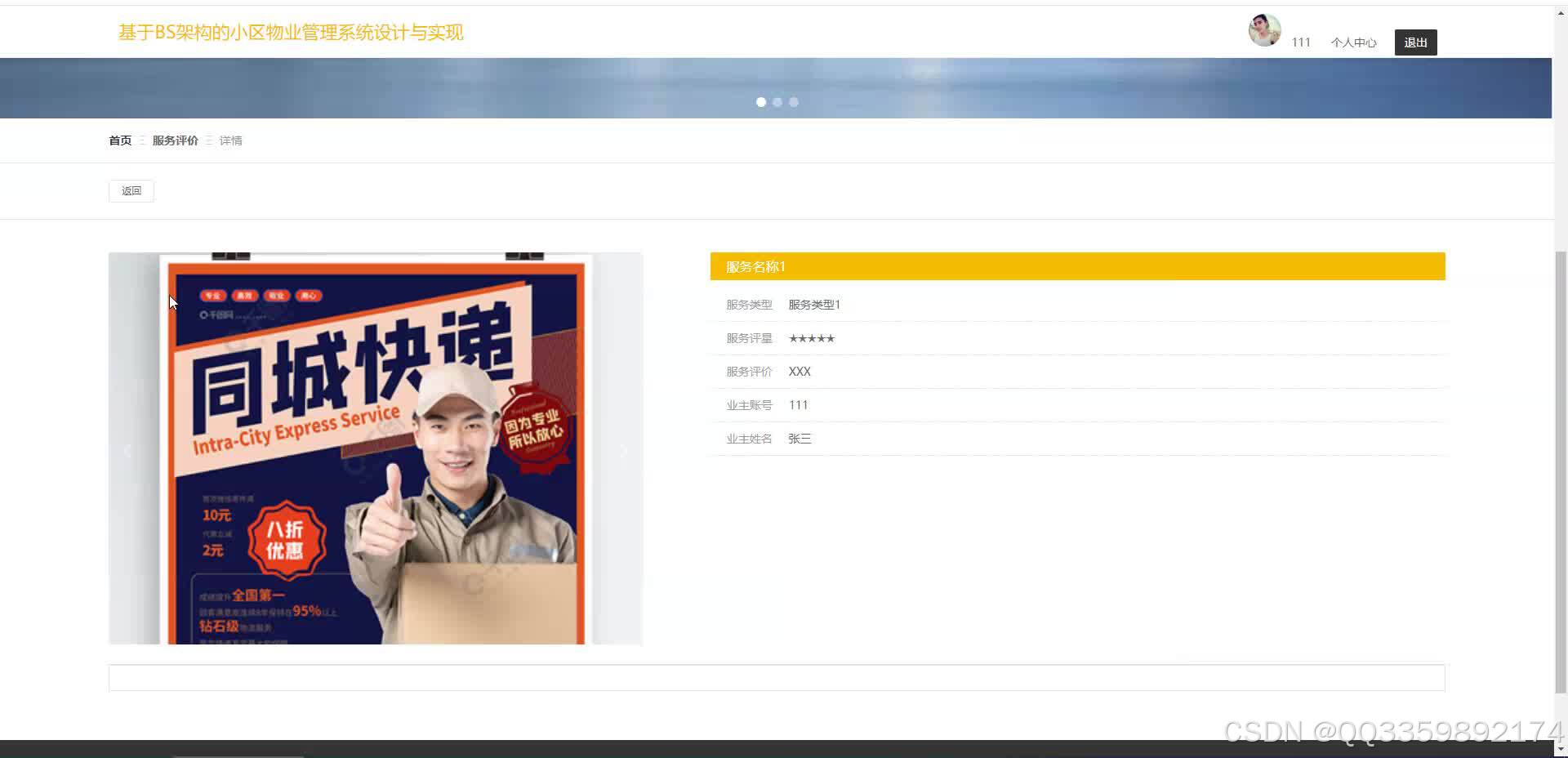The height and width of the screenshot is (758, 1568).
Task: Click the 业主账号 value 111
Action: point(798,405)
